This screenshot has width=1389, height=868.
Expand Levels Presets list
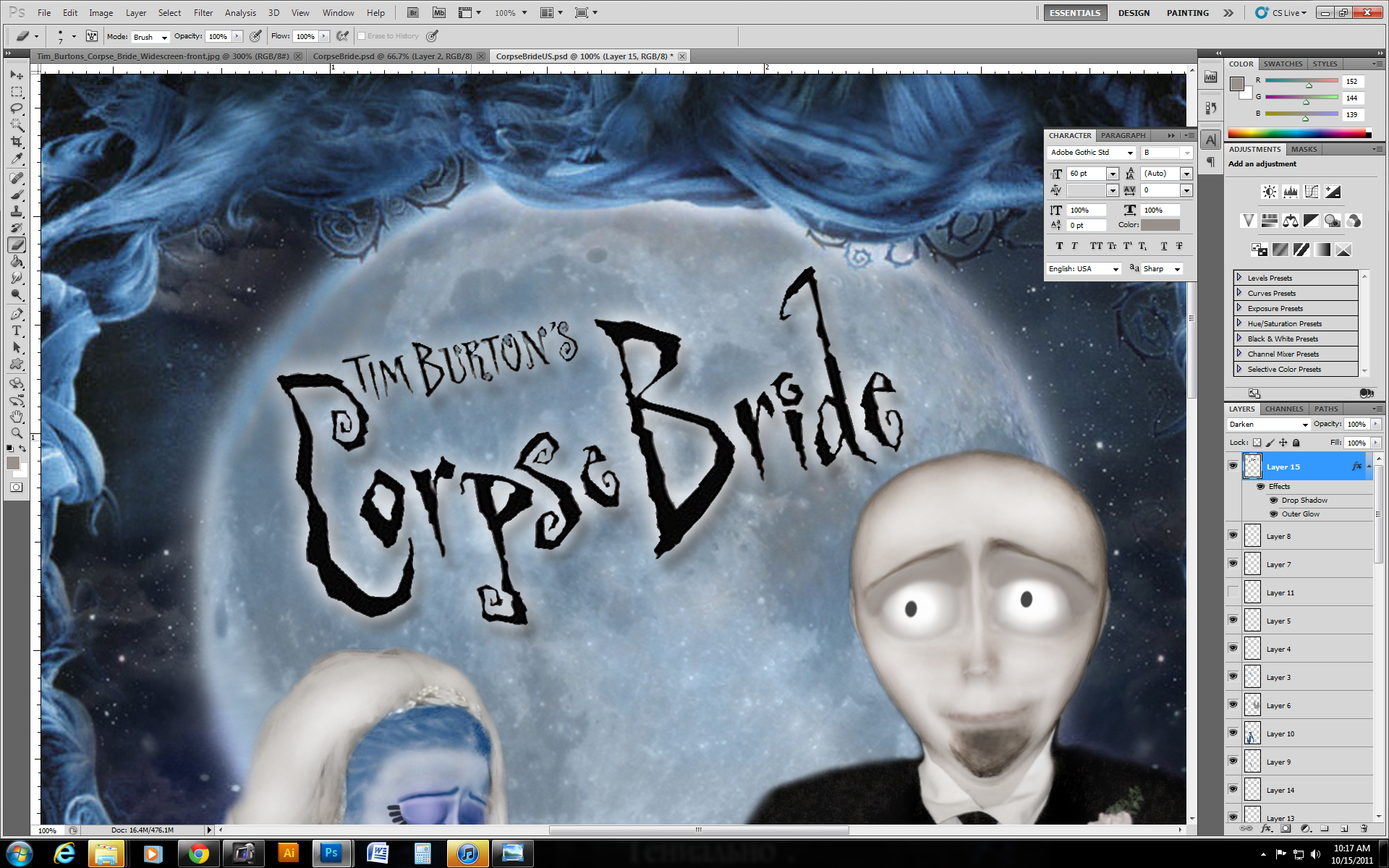tap(1239, 278)
